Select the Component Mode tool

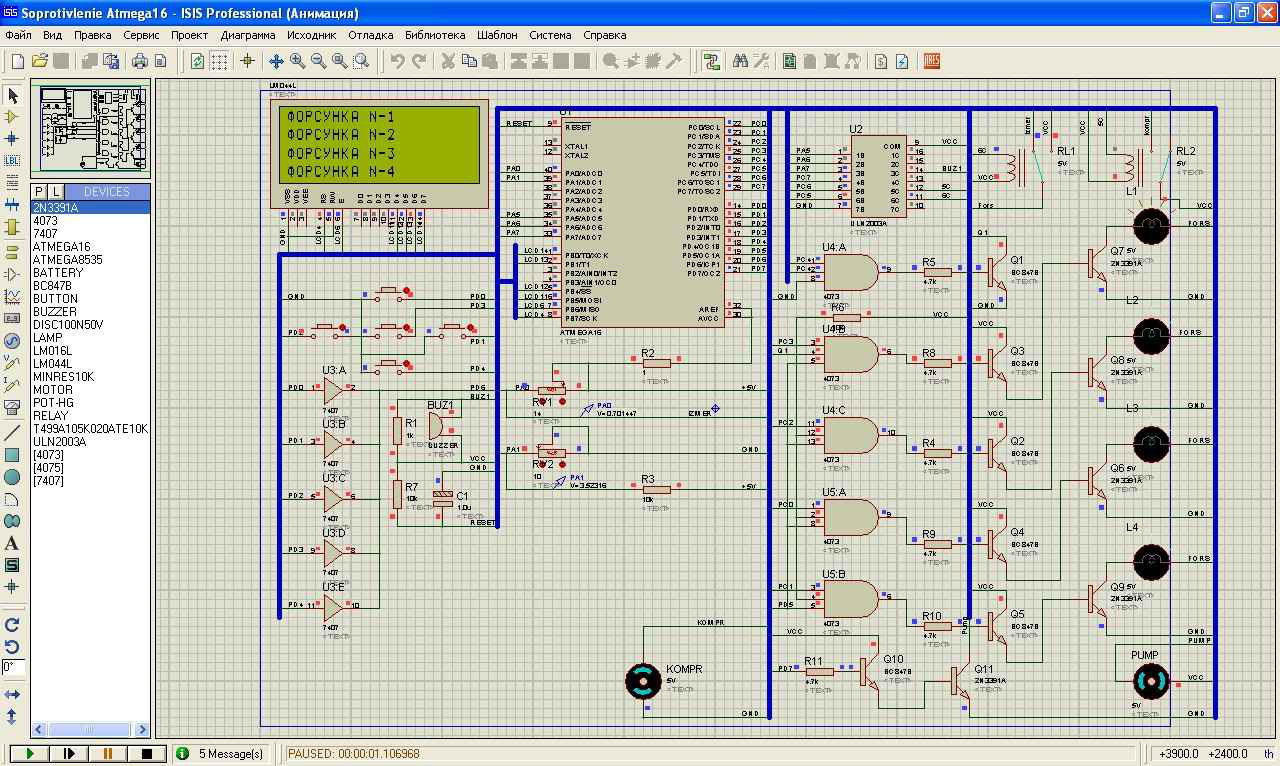tap(12, 117)
